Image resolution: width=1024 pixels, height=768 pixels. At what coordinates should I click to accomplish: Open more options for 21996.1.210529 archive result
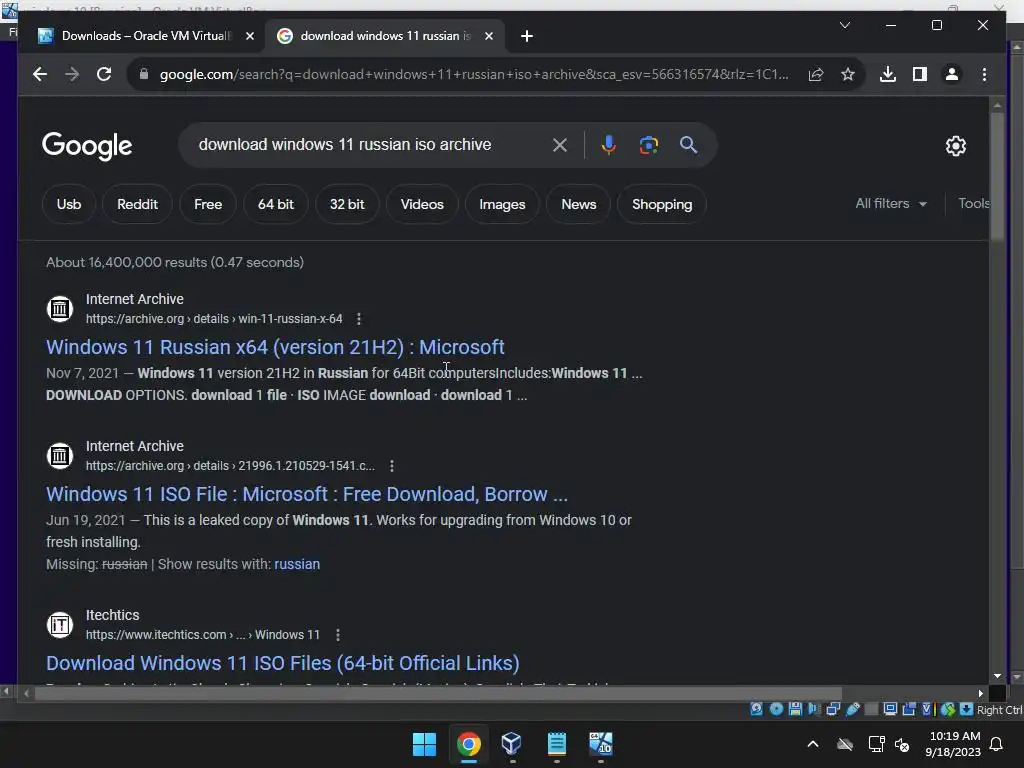click(391, 466)
